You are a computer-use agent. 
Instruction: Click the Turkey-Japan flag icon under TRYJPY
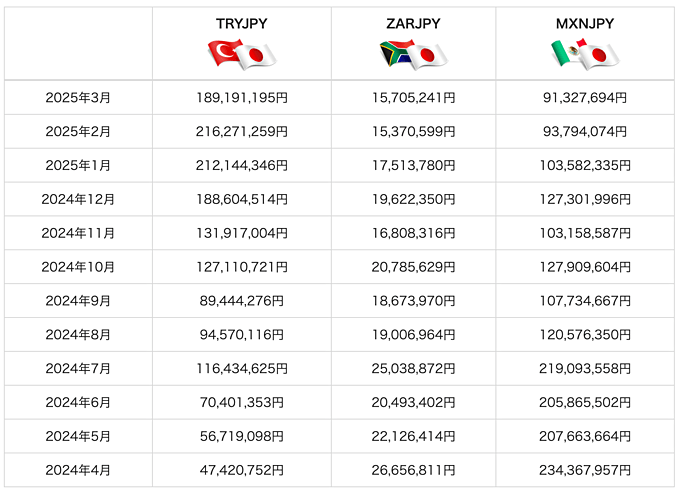[242, 55]
